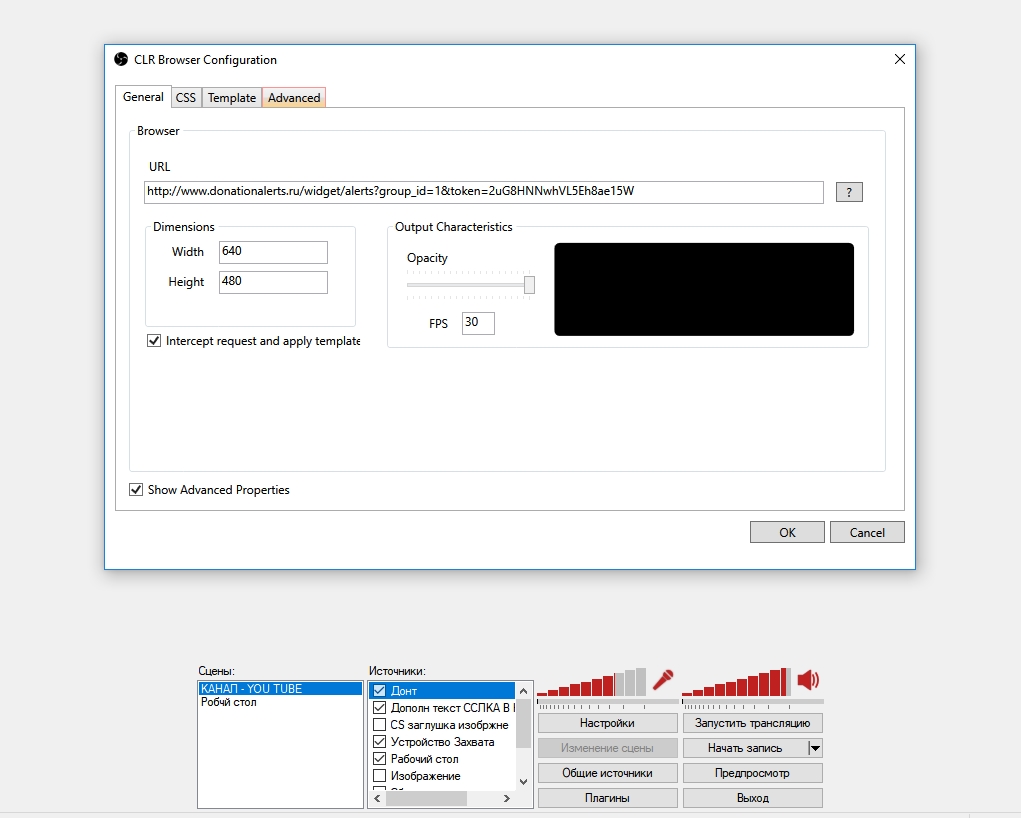Click the Opacity slider handle
Viewport: 1021px width, 818px height.
529,285
